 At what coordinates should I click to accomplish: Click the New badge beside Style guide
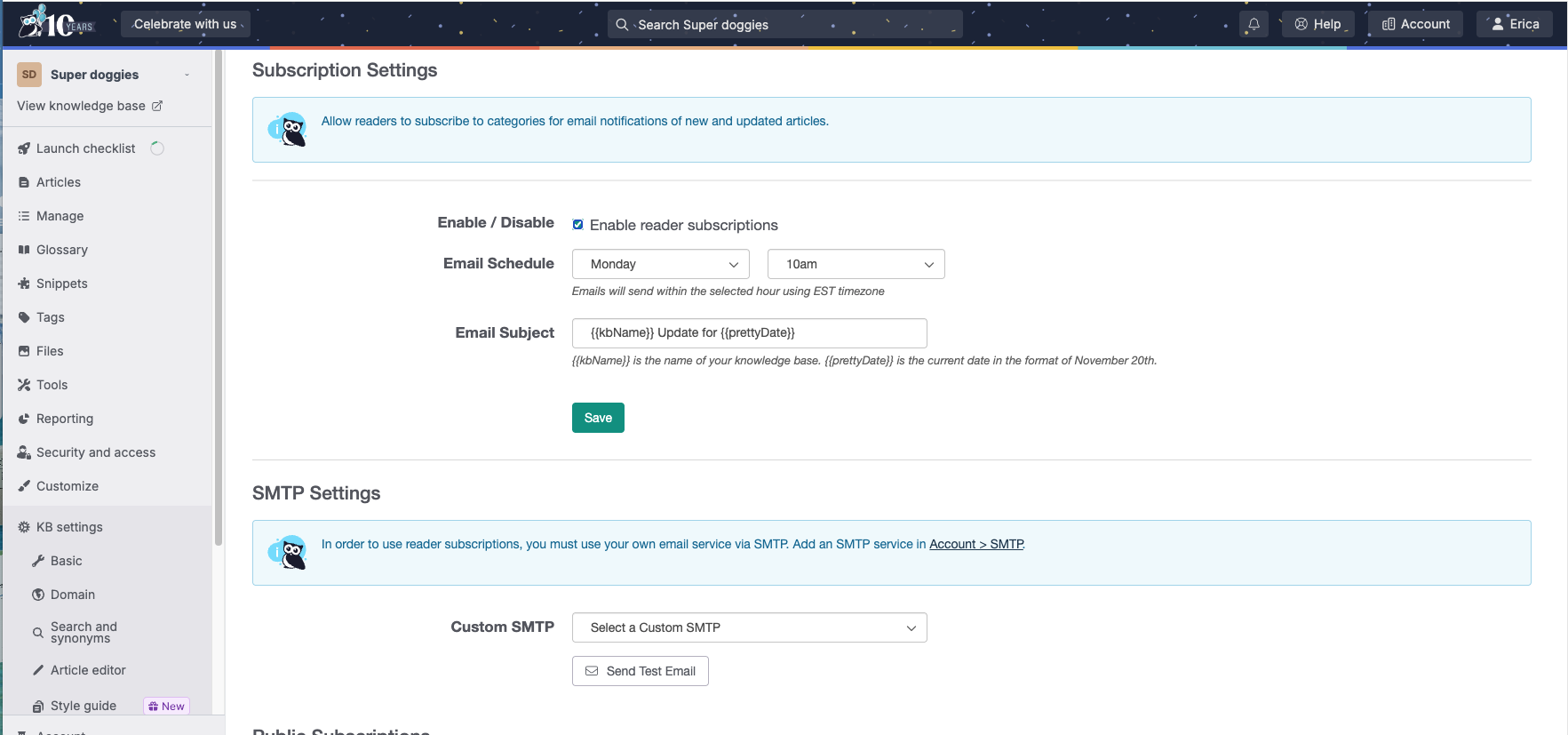167,707
